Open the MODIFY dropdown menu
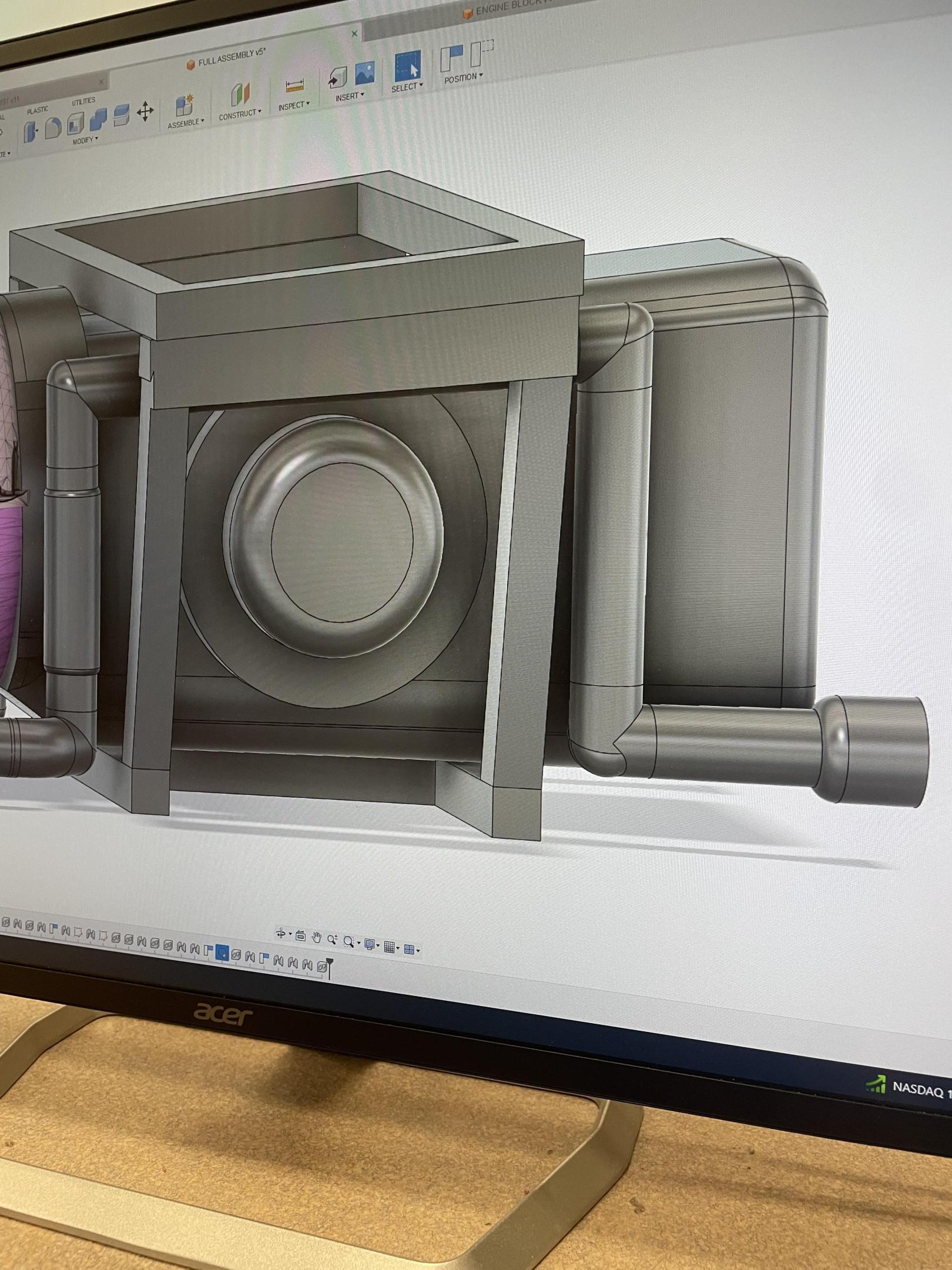952x1270 pixels. tap(85, 141)
